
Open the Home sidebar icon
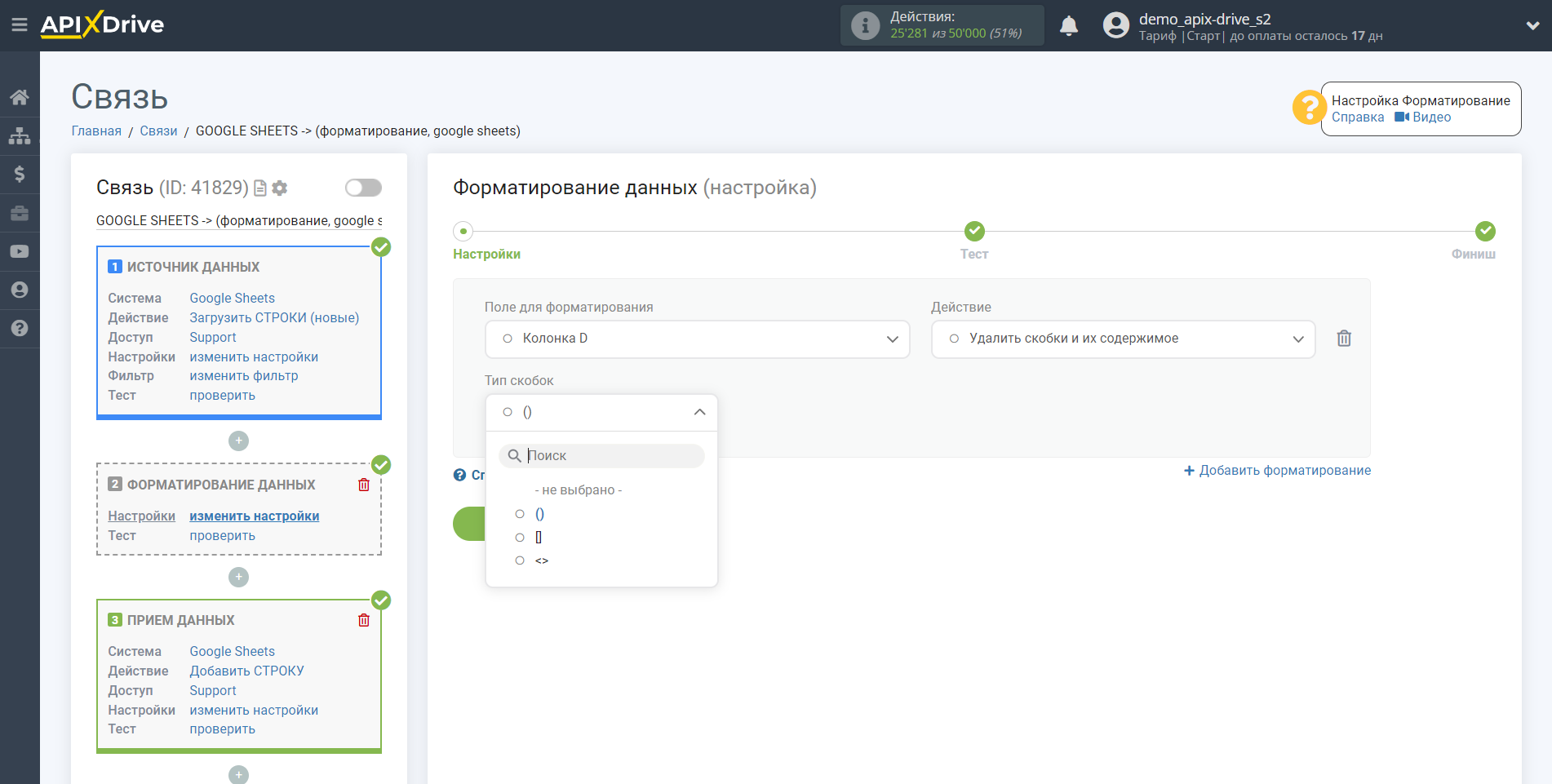tap(20, 97)
